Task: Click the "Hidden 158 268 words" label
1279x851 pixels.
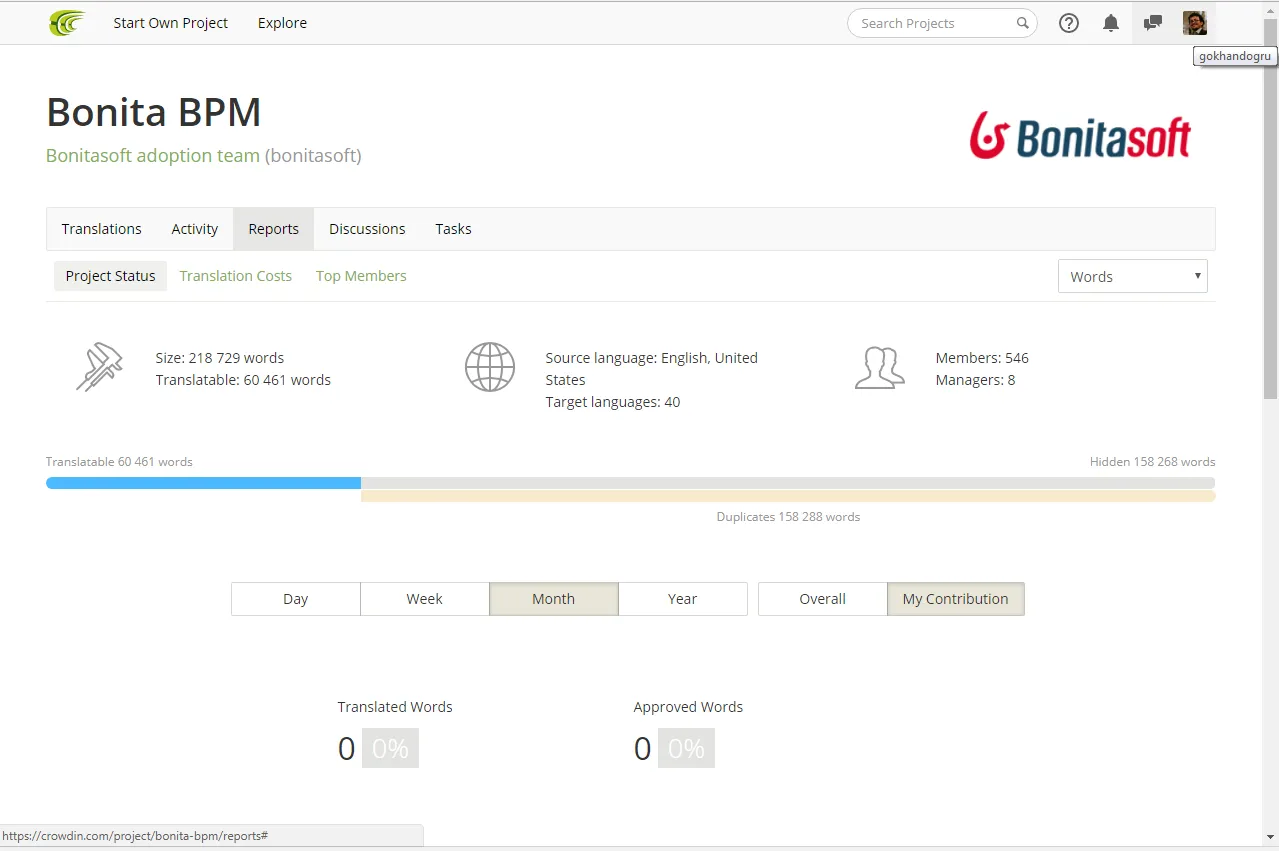Action: pyautogui.click(x=1153, y=462)
